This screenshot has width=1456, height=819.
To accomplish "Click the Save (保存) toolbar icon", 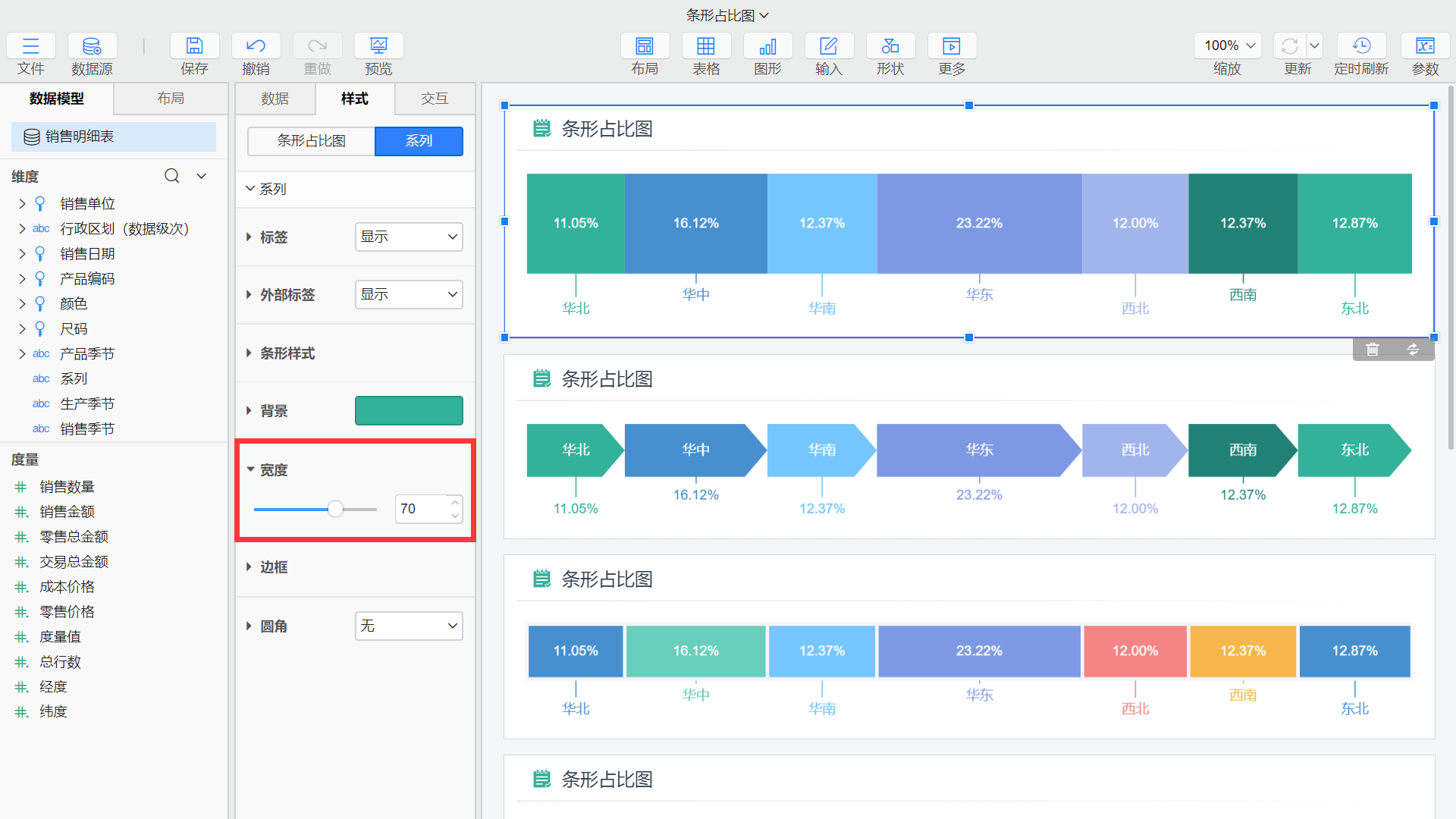I will (x=194, y=47).
